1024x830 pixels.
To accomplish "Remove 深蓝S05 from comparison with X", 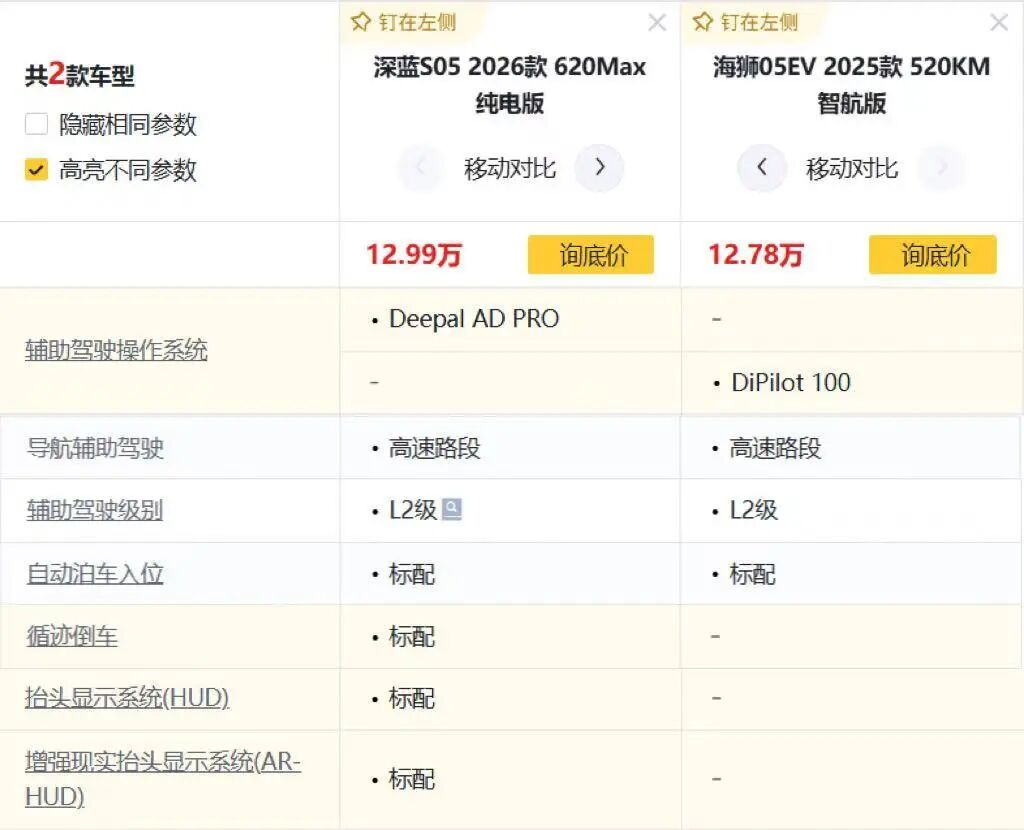I will (657, 23).
